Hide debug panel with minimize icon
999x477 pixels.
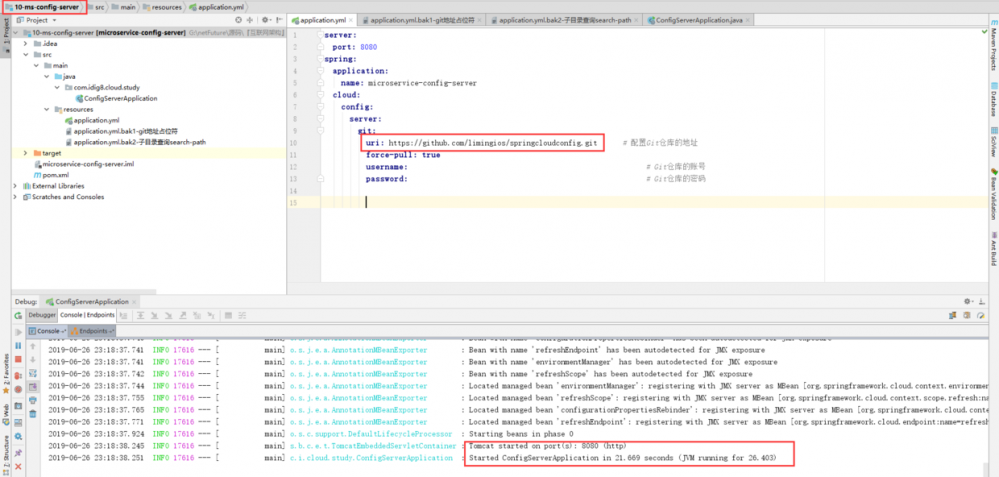981,301
